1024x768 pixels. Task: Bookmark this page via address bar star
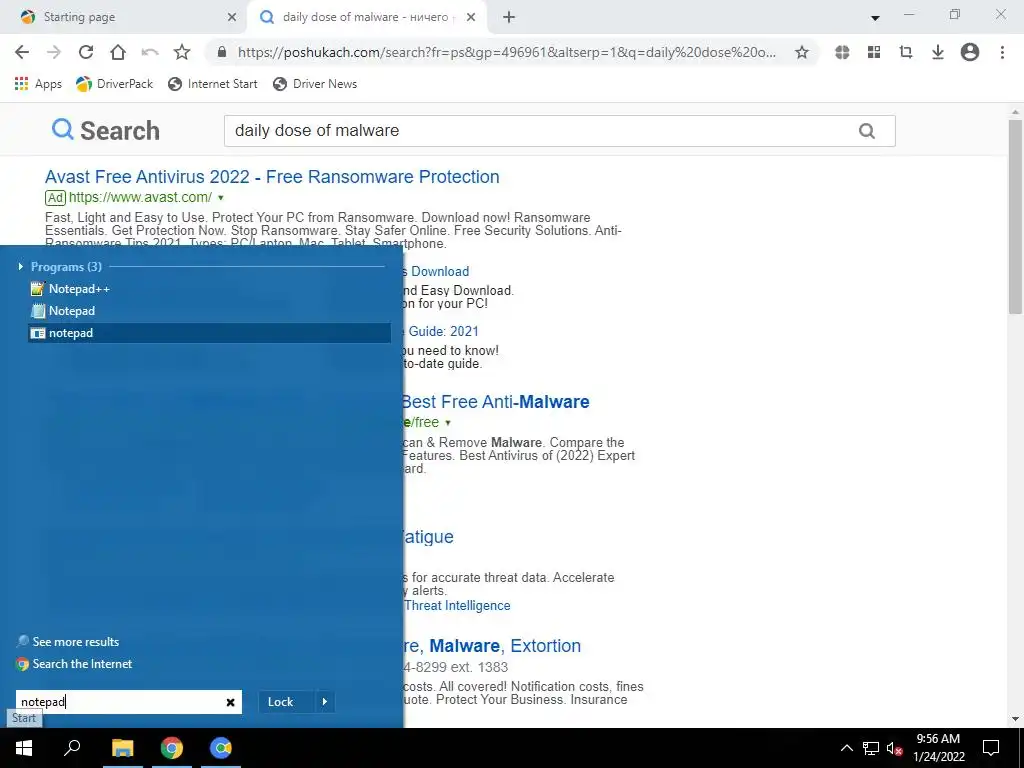[801, 52]
